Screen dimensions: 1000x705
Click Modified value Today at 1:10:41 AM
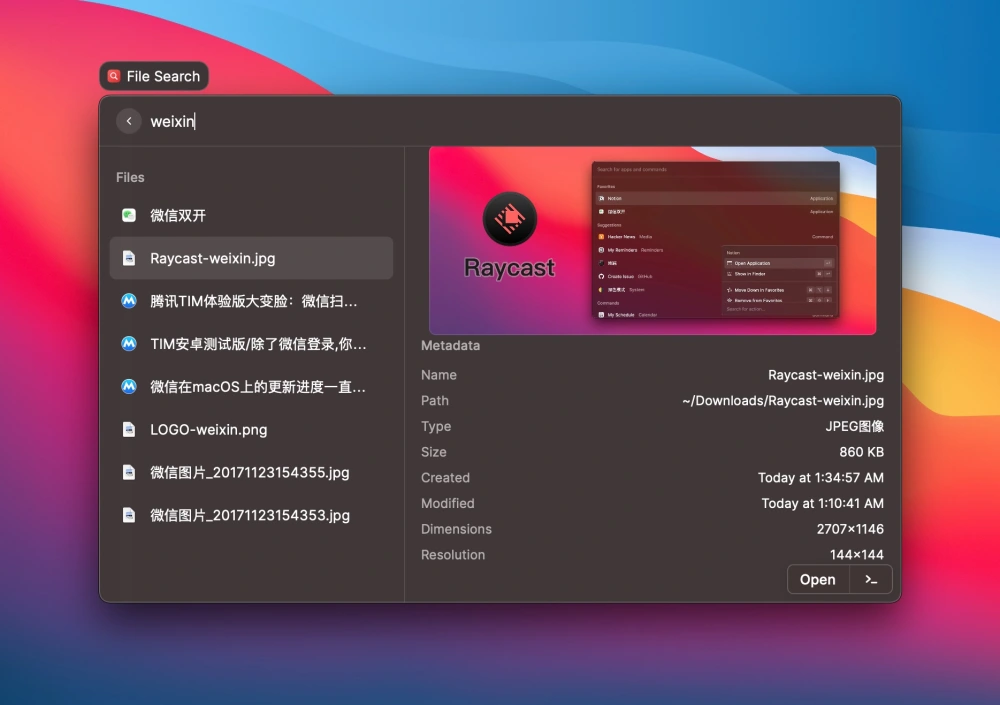pos(823,503)
